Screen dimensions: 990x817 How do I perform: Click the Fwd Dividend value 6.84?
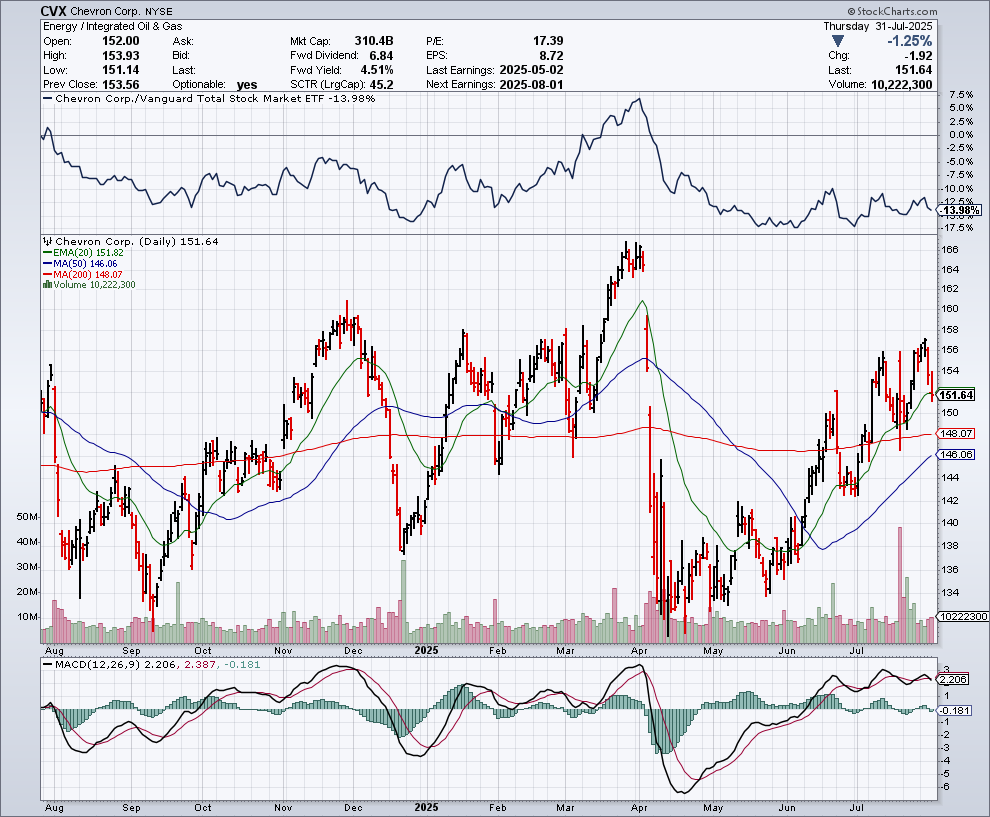381,56
